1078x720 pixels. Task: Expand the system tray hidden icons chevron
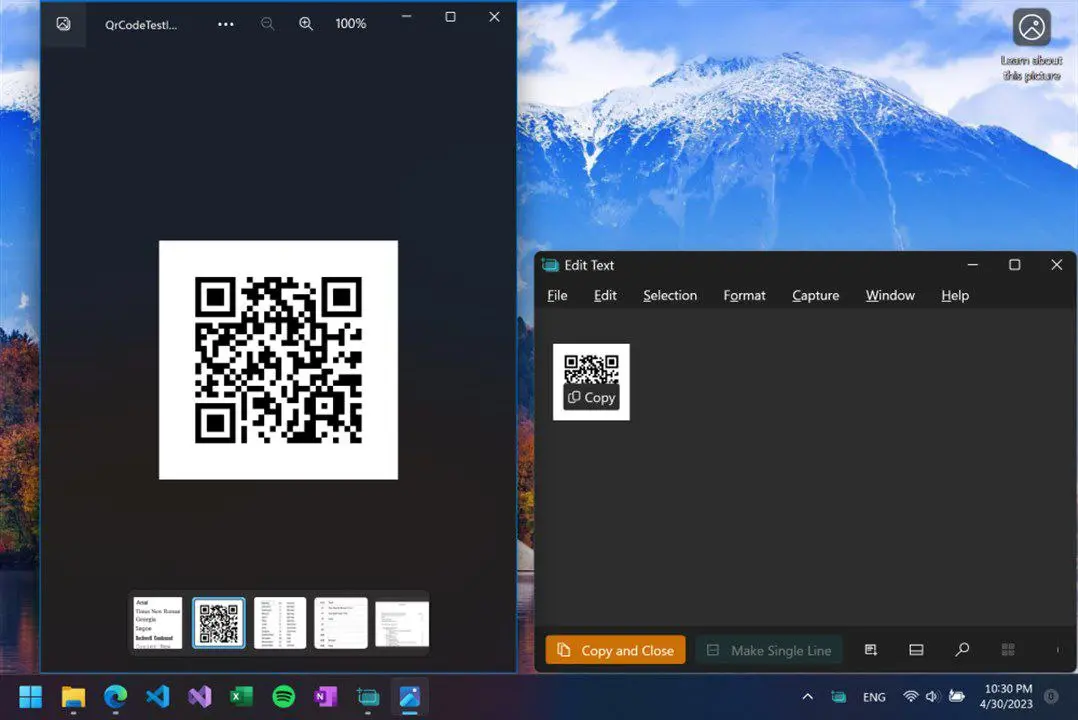807,696
